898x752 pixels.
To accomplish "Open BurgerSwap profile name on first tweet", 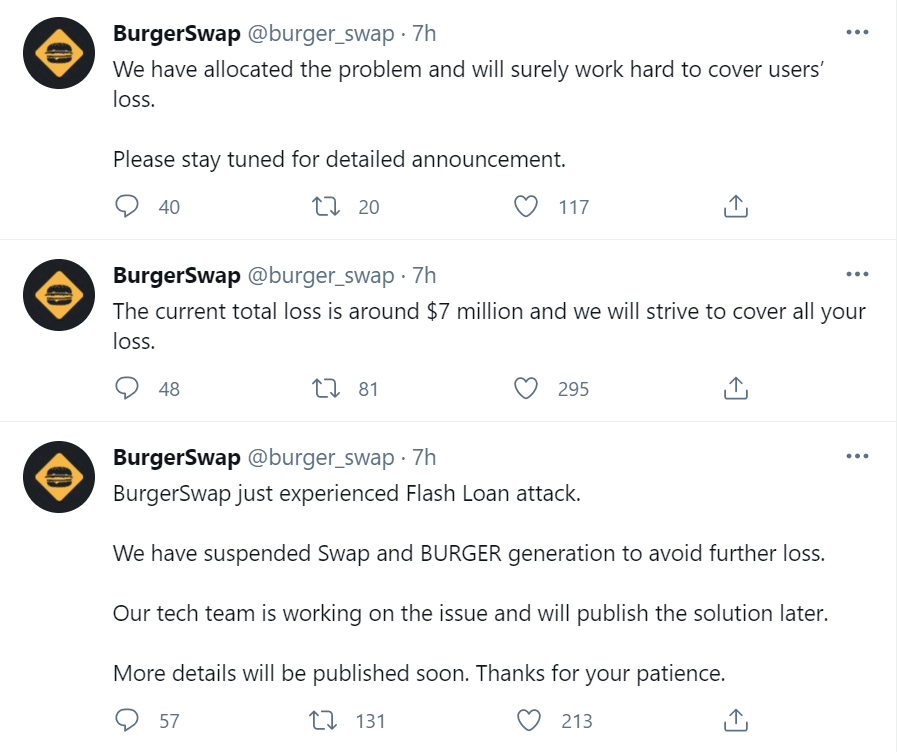I will point(177,34).
